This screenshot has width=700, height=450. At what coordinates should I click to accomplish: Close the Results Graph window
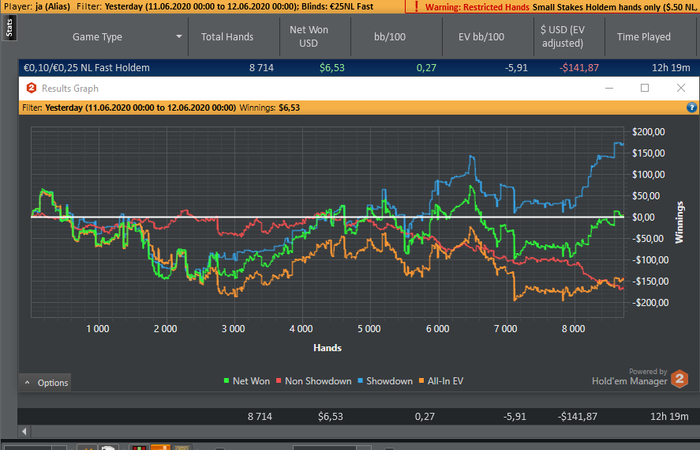click(x=681, y=88)
